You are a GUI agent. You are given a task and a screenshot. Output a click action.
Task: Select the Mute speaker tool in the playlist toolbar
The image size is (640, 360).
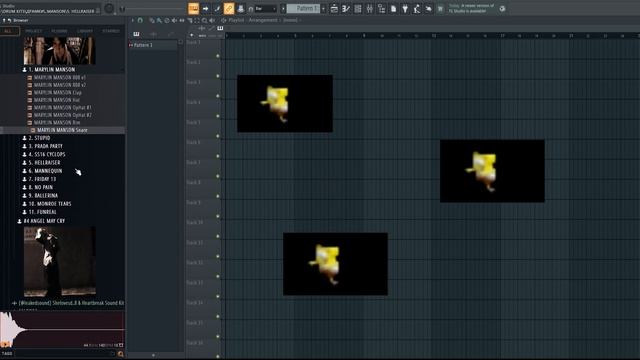[174, 20]
